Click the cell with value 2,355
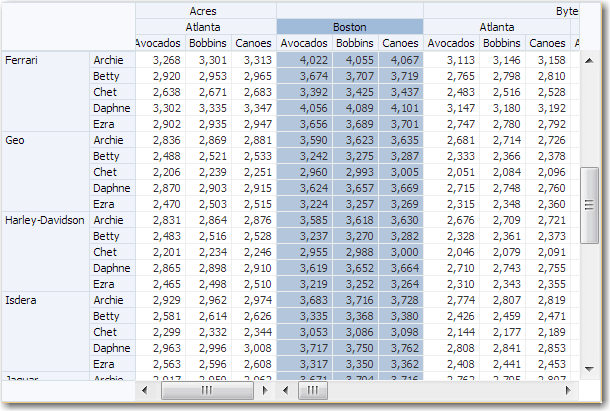The width and height of the screenshot is (610, 411). [547, 284]
